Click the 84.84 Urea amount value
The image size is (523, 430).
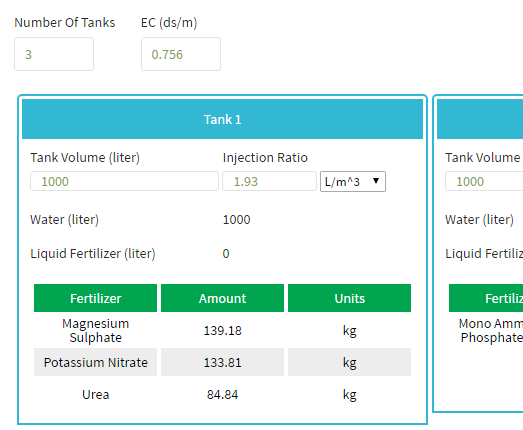(x=222, y=395)
